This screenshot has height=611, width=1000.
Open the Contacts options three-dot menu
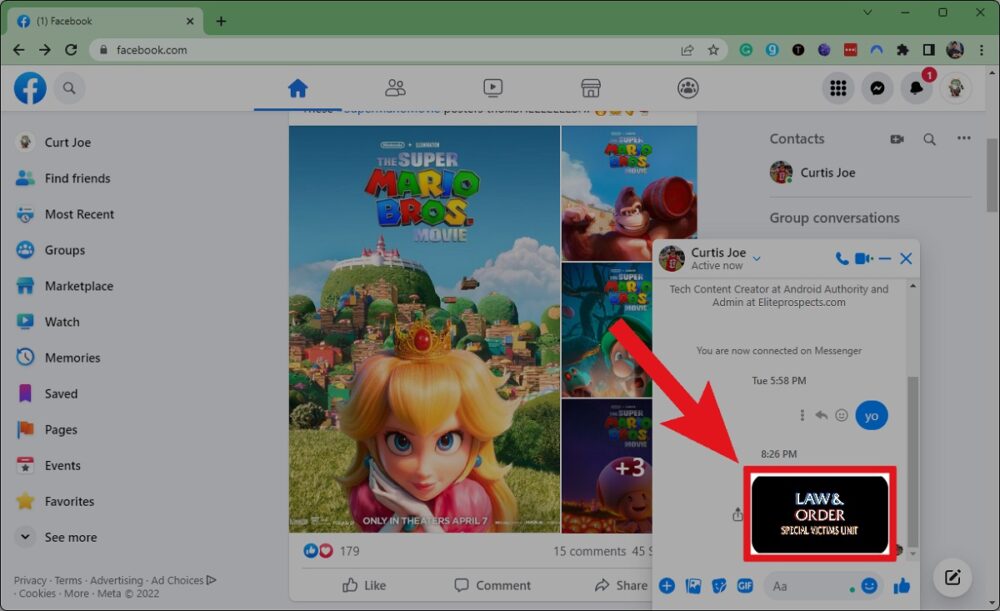(963, 138)
